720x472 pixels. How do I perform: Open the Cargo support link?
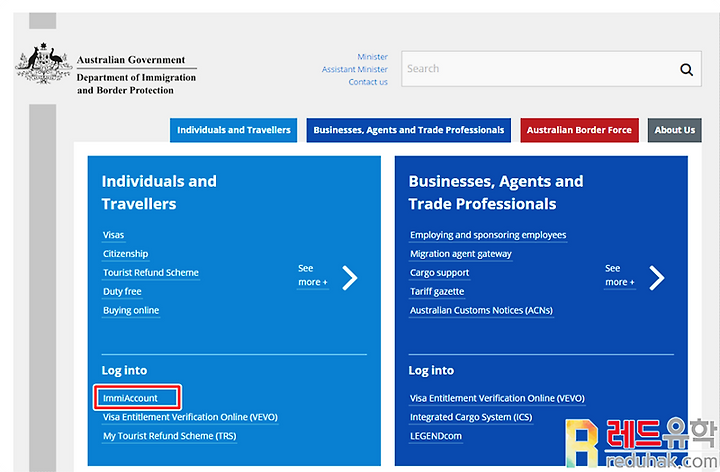pos(439,273)
